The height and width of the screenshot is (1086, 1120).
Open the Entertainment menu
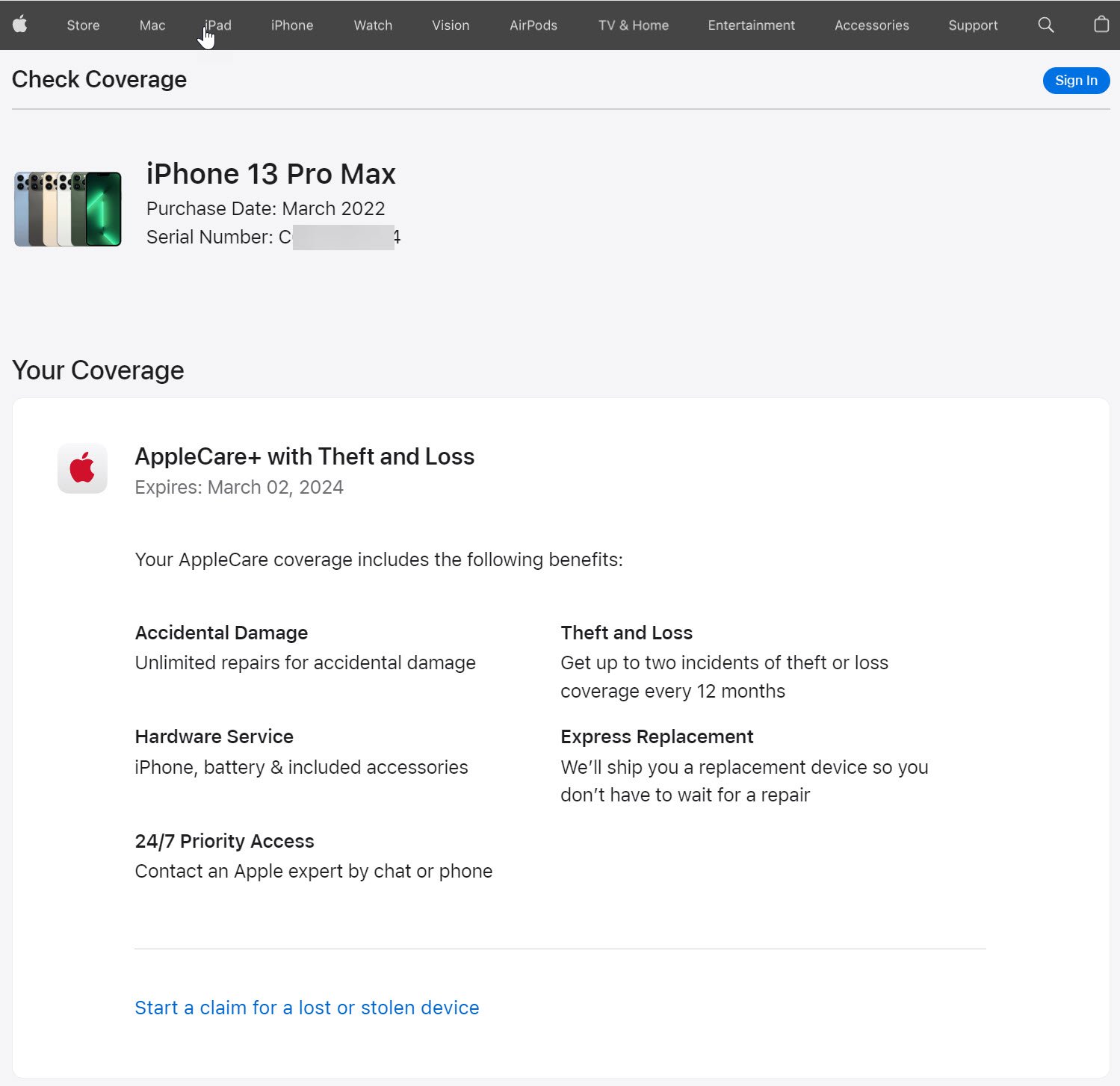752,25
